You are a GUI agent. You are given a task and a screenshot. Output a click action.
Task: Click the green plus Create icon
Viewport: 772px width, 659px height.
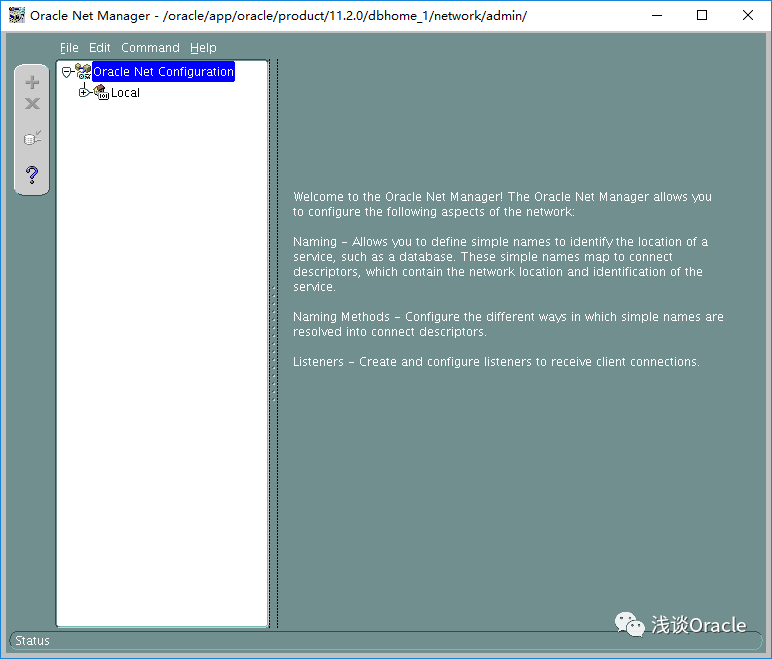coord(32,82)
